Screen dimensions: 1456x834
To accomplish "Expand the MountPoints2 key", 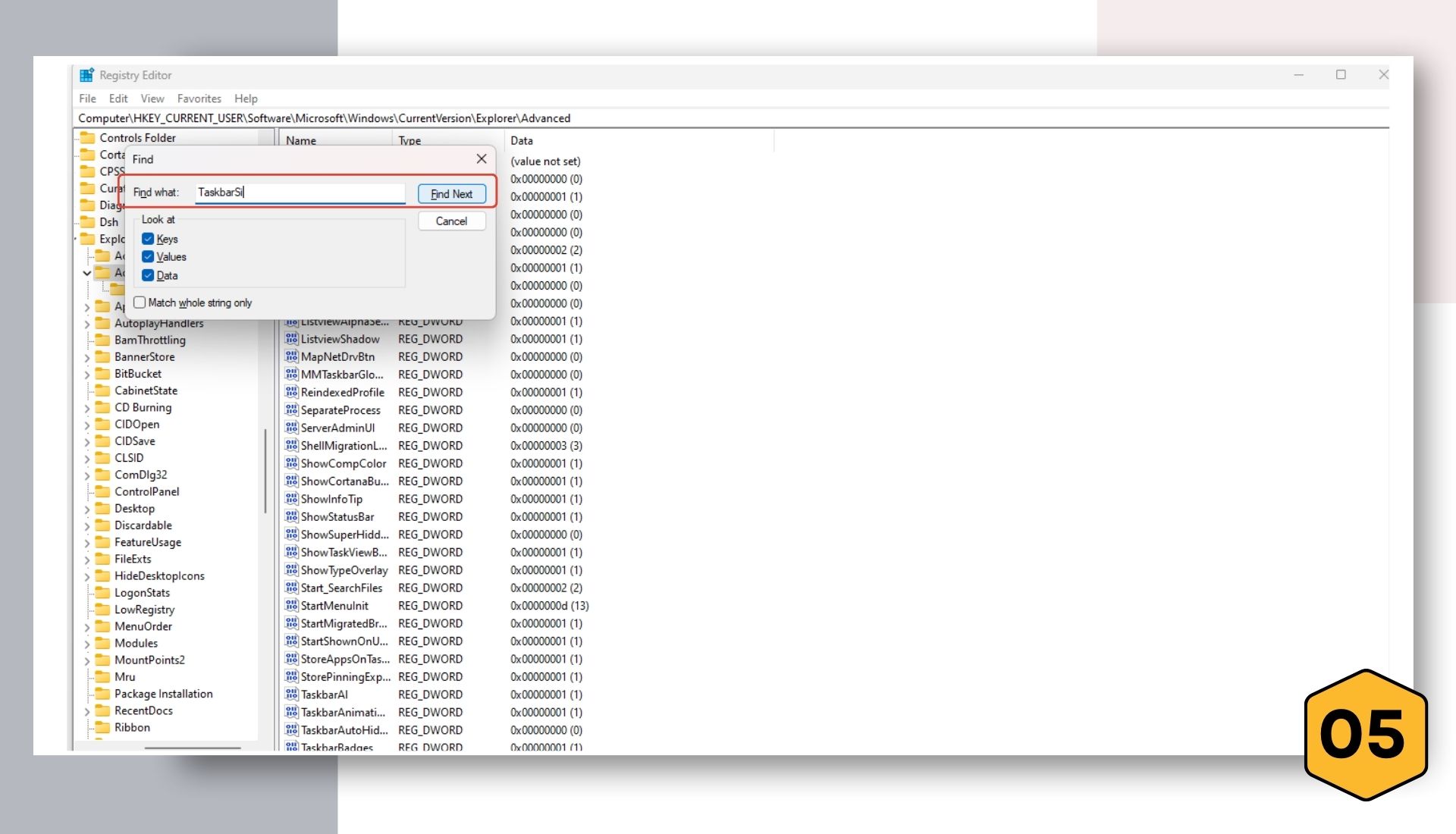I will tap(87, 660).
